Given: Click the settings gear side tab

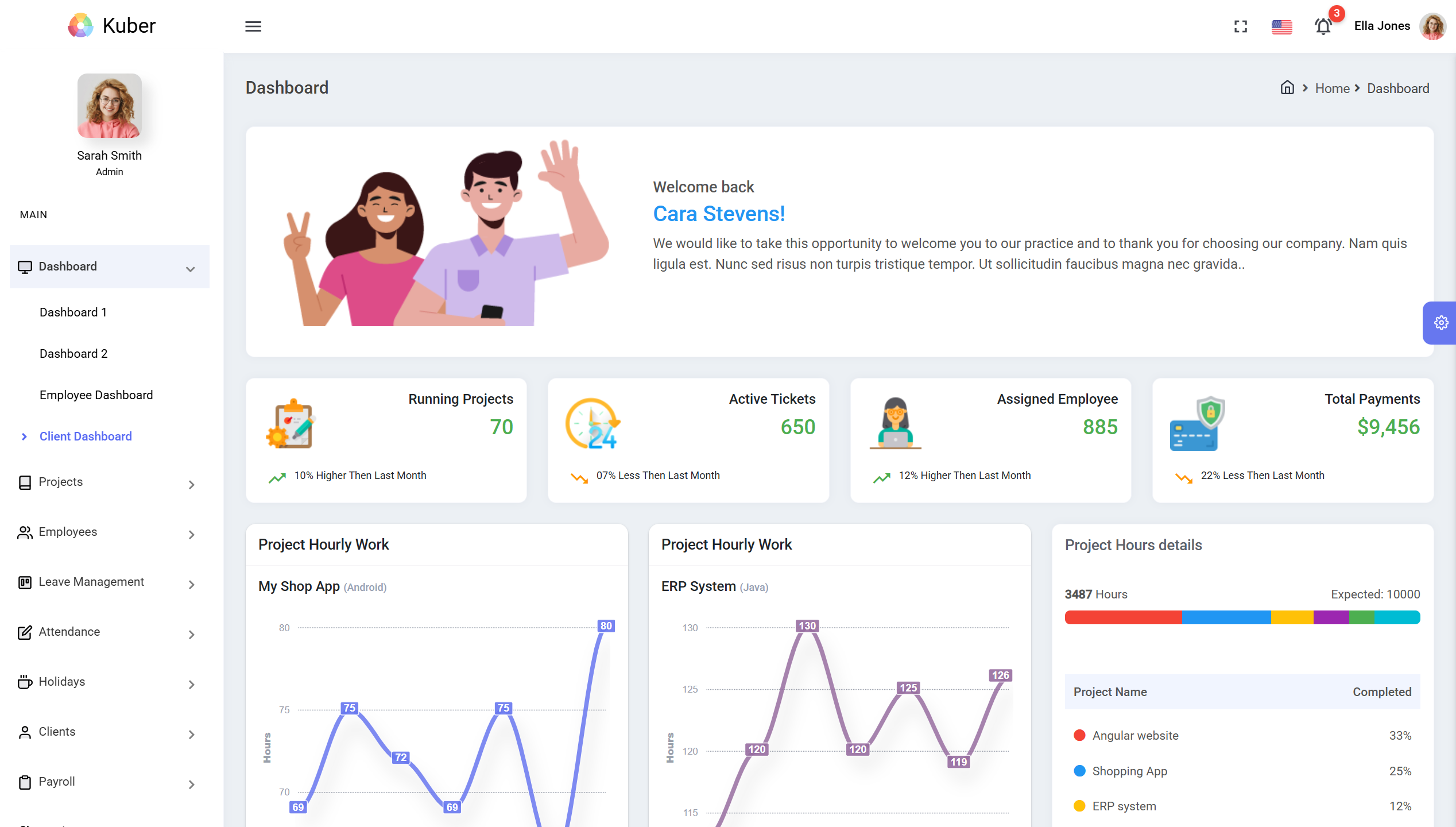Looking at the screenshot, I should (1440, 323).
